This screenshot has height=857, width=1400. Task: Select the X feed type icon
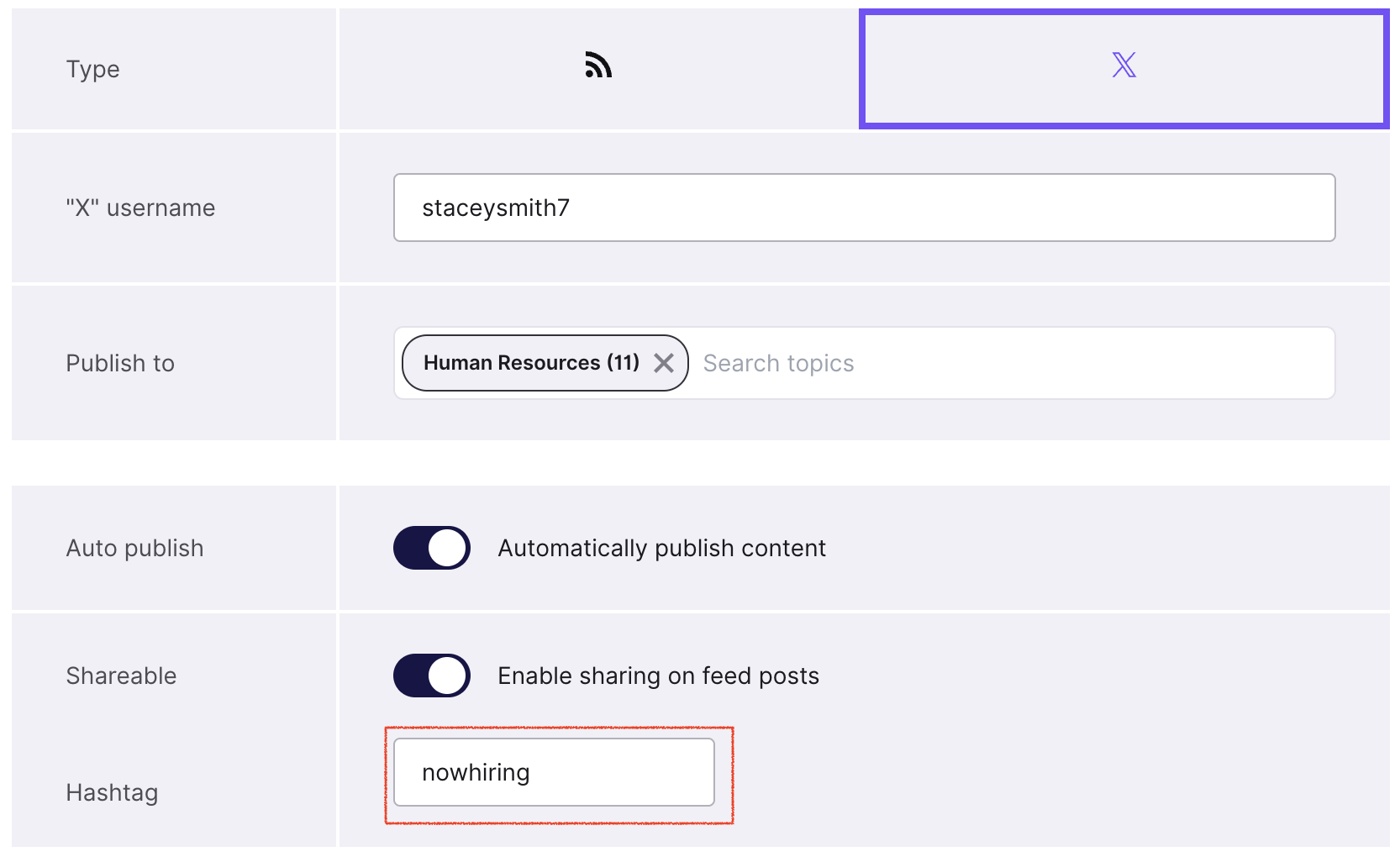click(x=1124, y=65)
